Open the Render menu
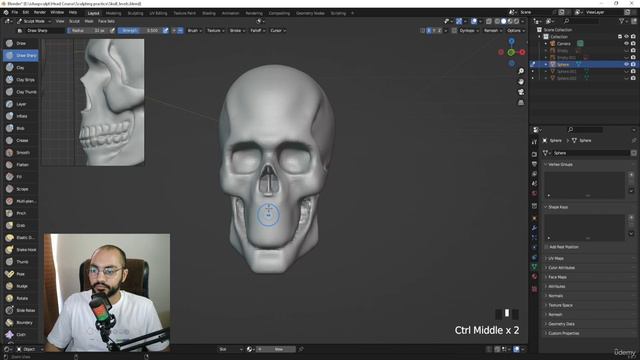 click(40, 13)
